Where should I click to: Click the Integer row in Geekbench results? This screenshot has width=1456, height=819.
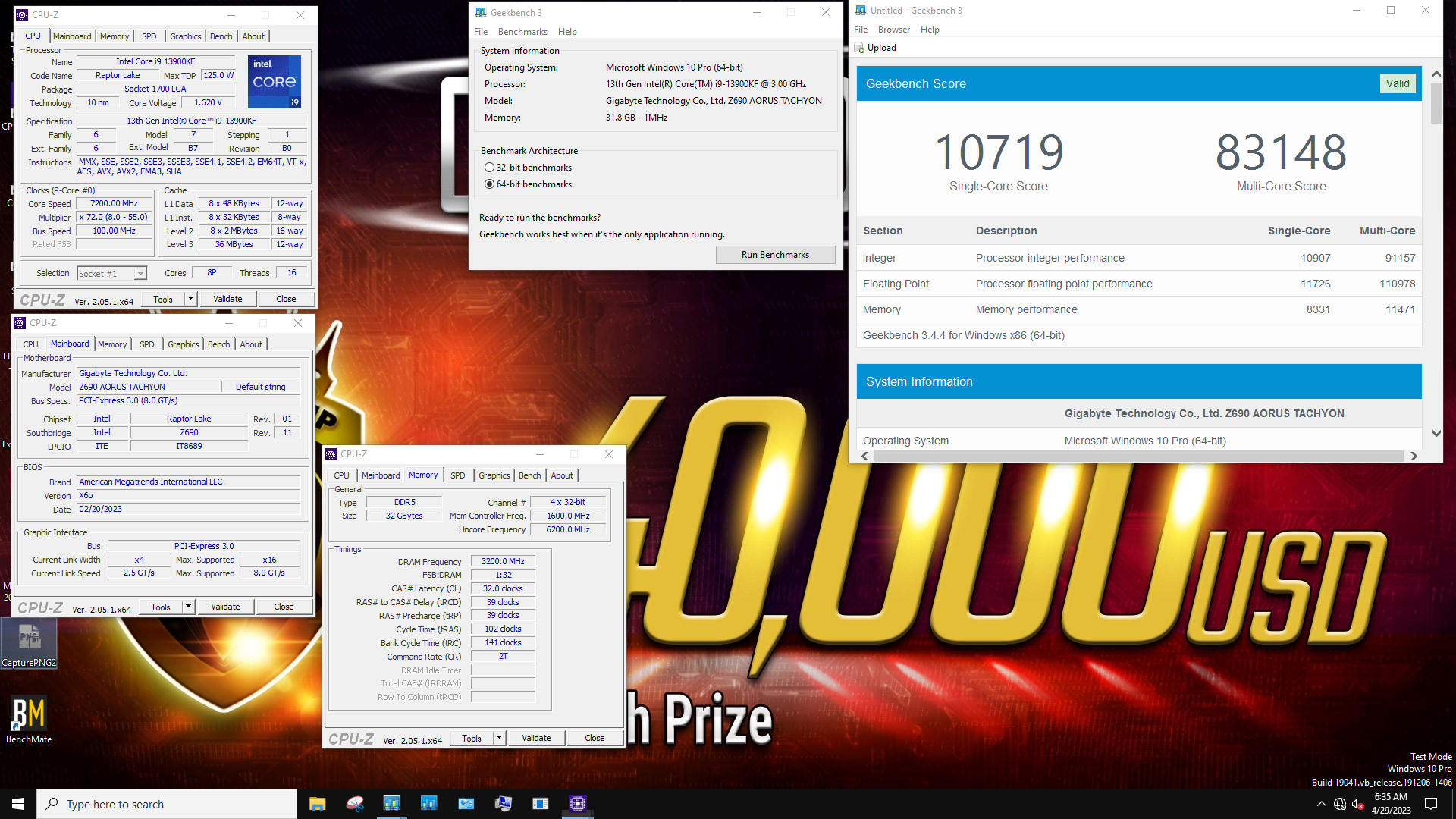(1139, 258)
